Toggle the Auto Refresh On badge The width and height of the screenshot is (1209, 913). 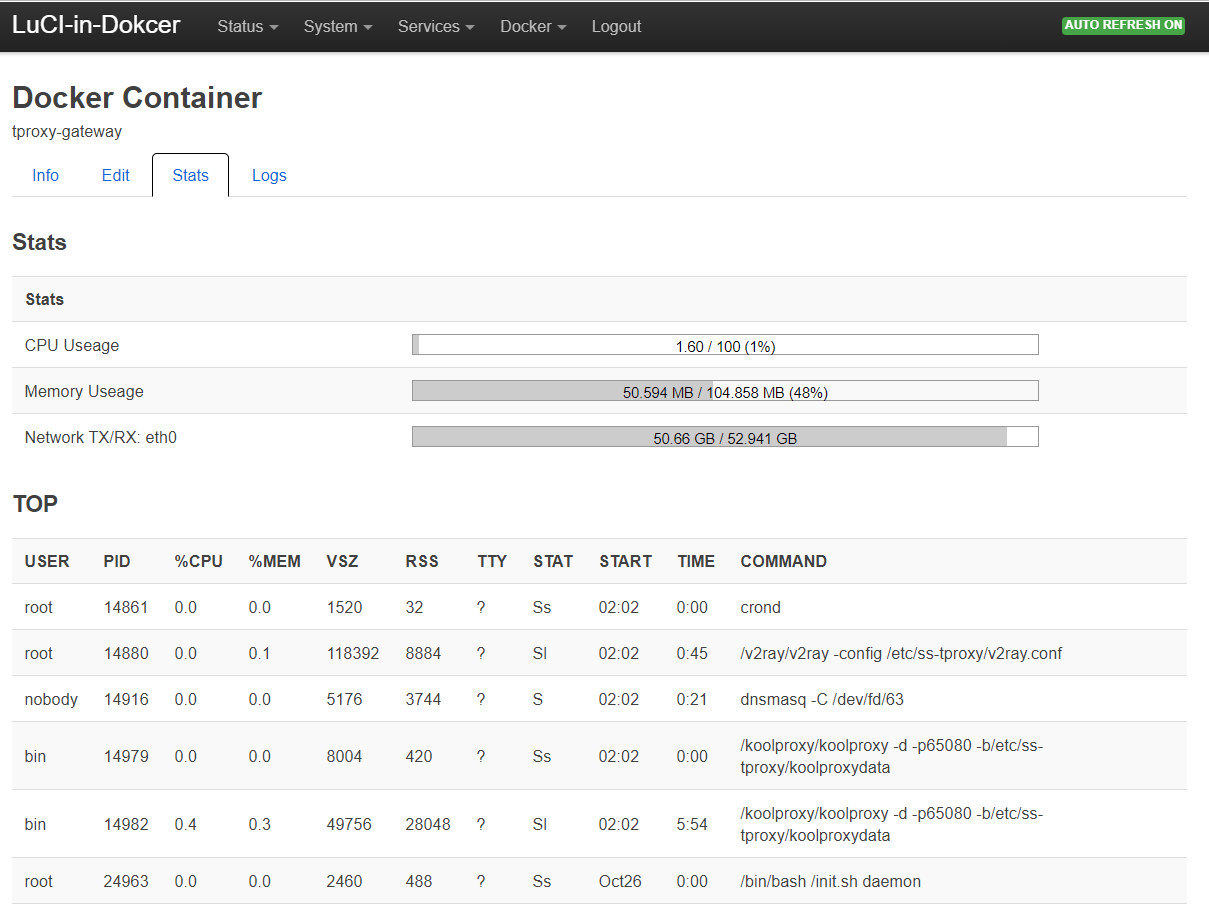click(1123, 25)
